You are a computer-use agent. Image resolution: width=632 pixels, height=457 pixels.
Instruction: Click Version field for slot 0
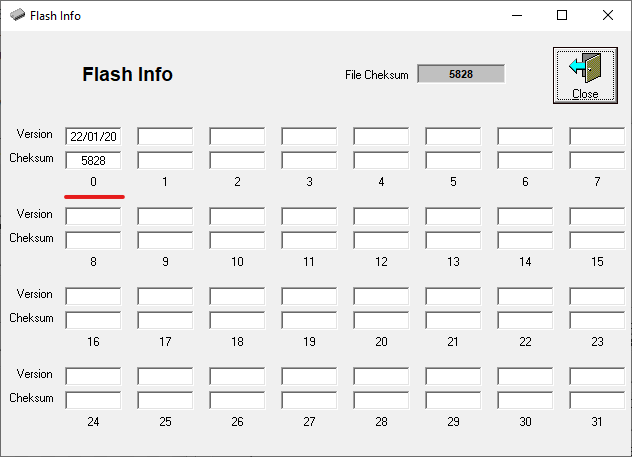93,136
